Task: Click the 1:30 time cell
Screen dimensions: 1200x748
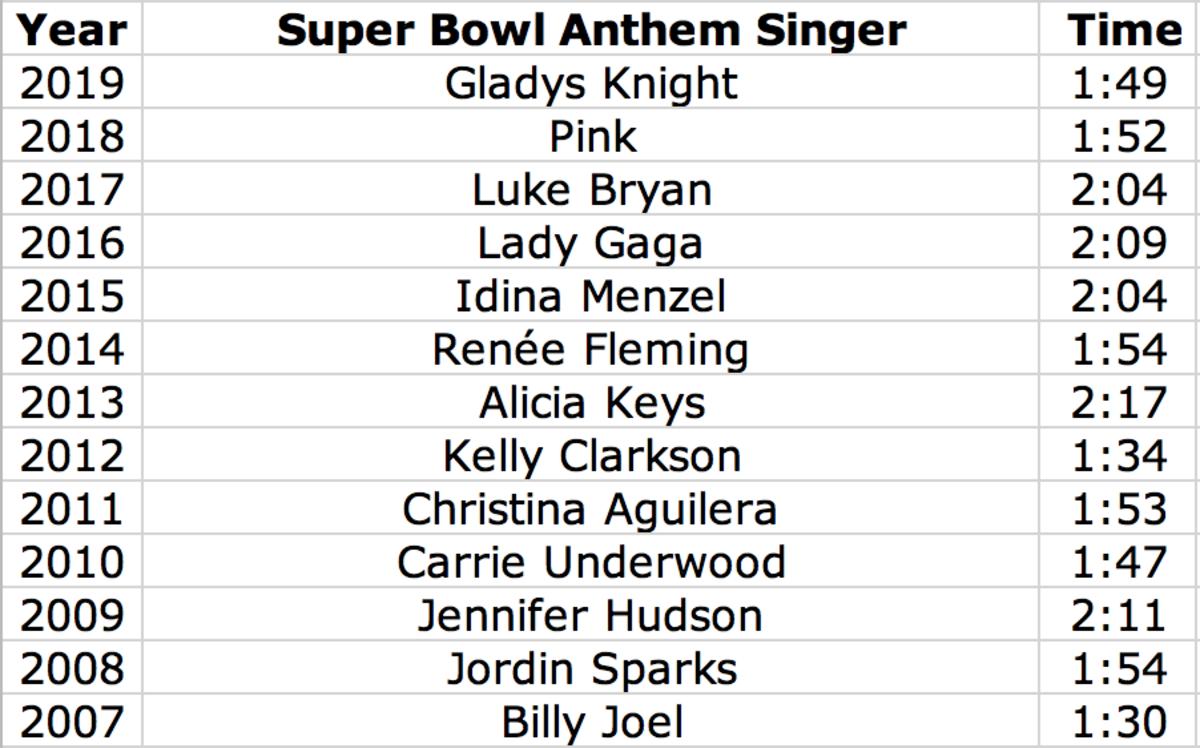Action: pyautogui.click(x=1119, y=722)
